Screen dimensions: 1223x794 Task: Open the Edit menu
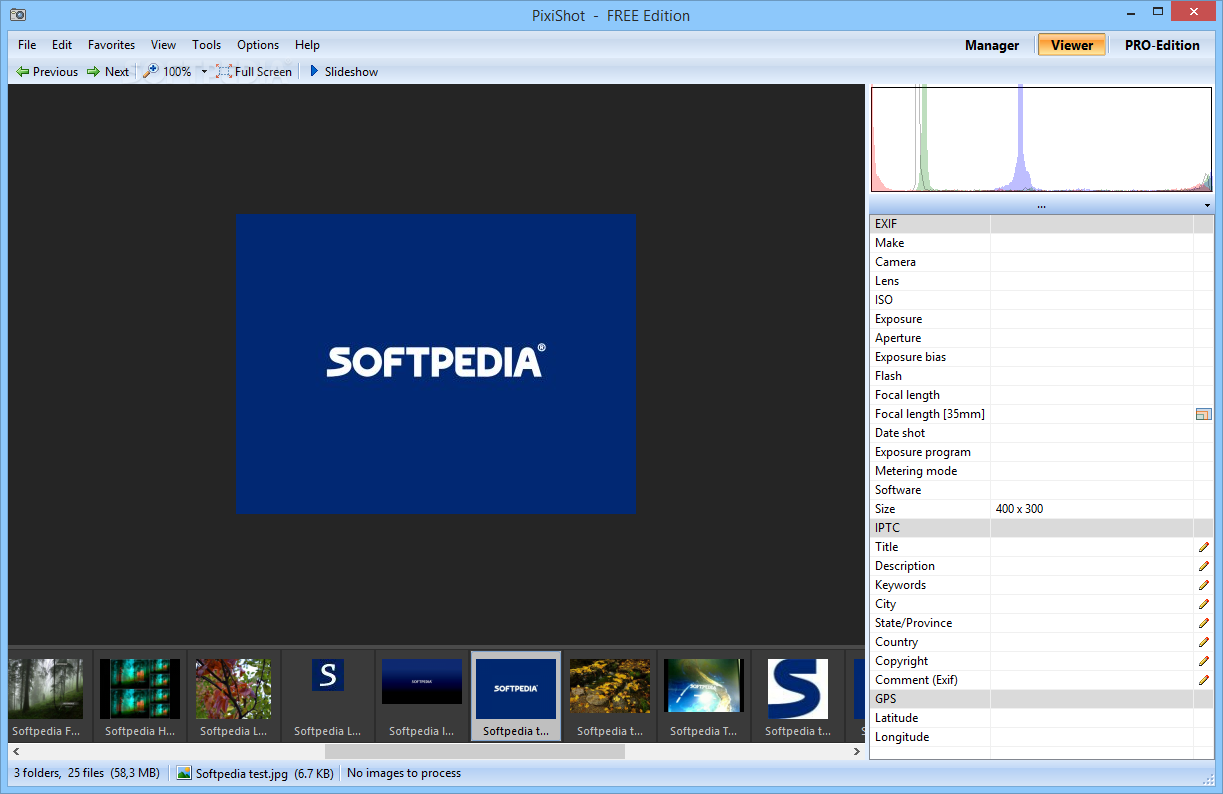[62, 45]
